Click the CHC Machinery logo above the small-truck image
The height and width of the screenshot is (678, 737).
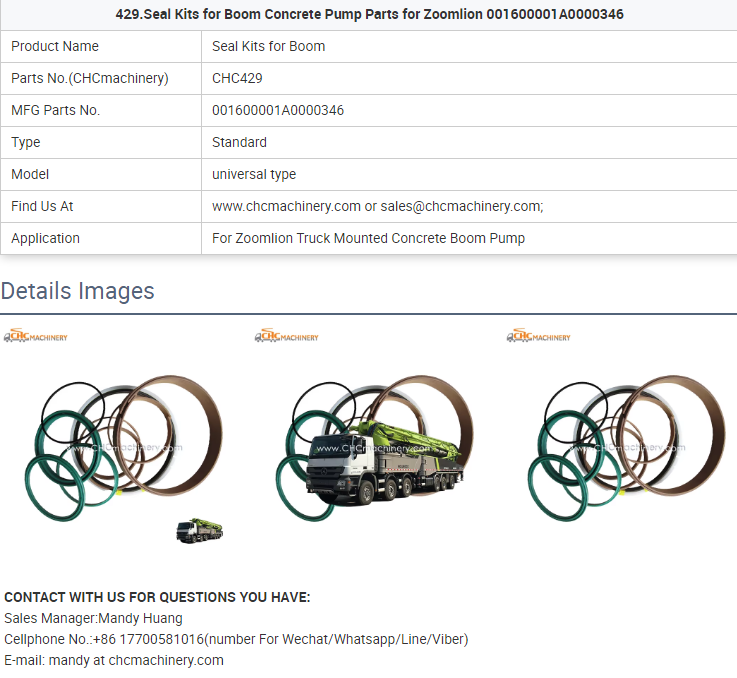pyautogui.click(x=36, y=337)
